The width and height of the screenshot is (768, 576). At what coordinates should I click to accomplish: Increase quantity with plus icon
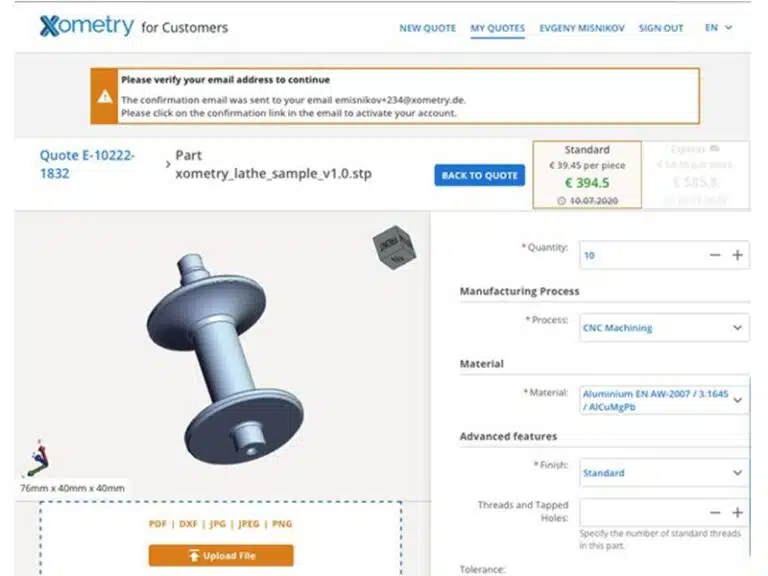click(737, 255)
